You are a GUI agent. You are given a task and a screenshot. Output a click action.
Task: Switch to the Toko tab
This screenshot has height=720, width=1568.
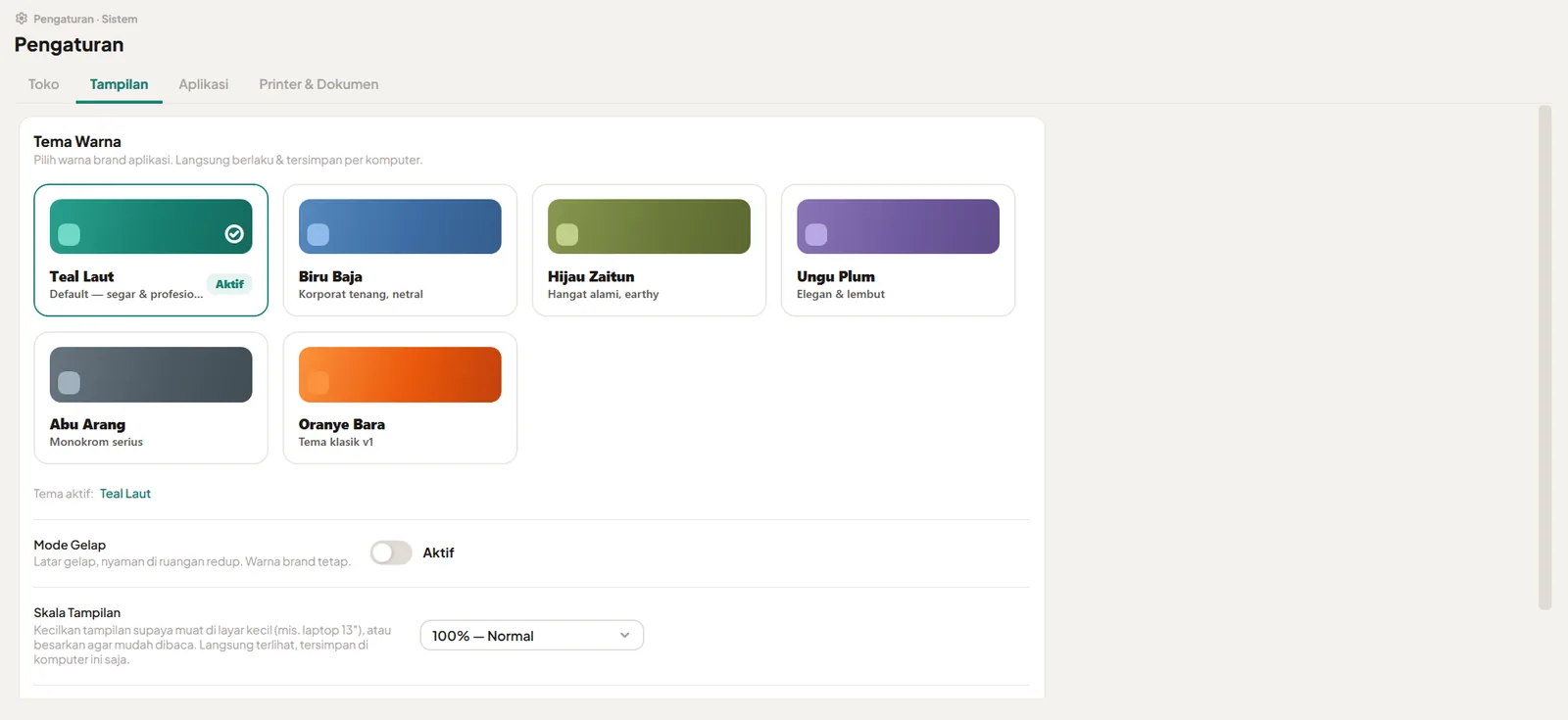coord(44,84)
